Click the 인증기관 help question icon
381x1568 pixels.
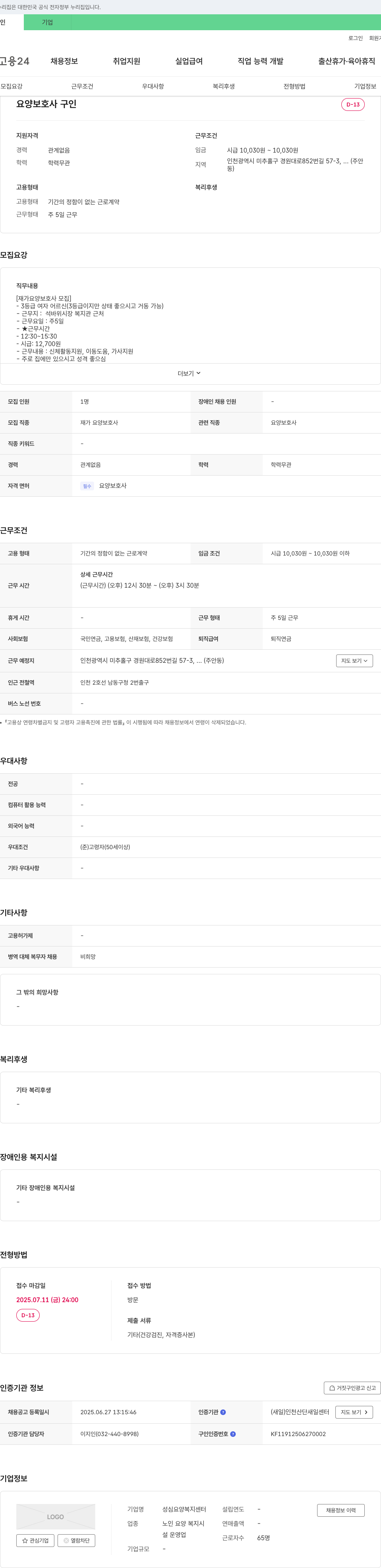[223, 1412]
